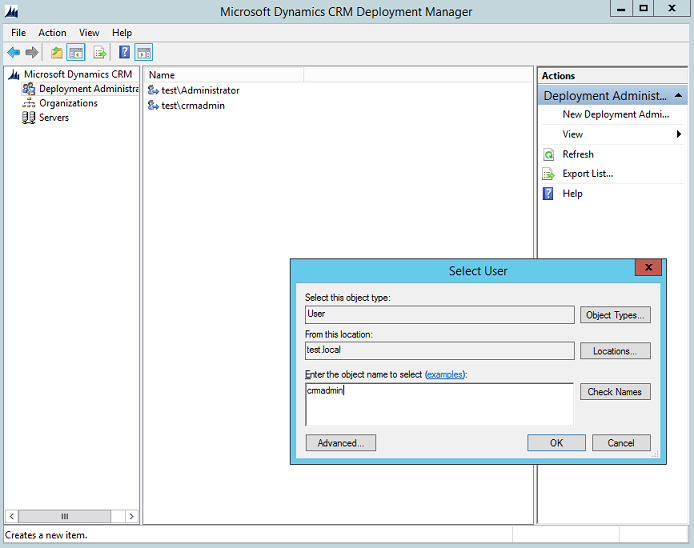
Task: Confirm the Select User dialog with OK
Action: pyautogui.click(x=556, y=443)
